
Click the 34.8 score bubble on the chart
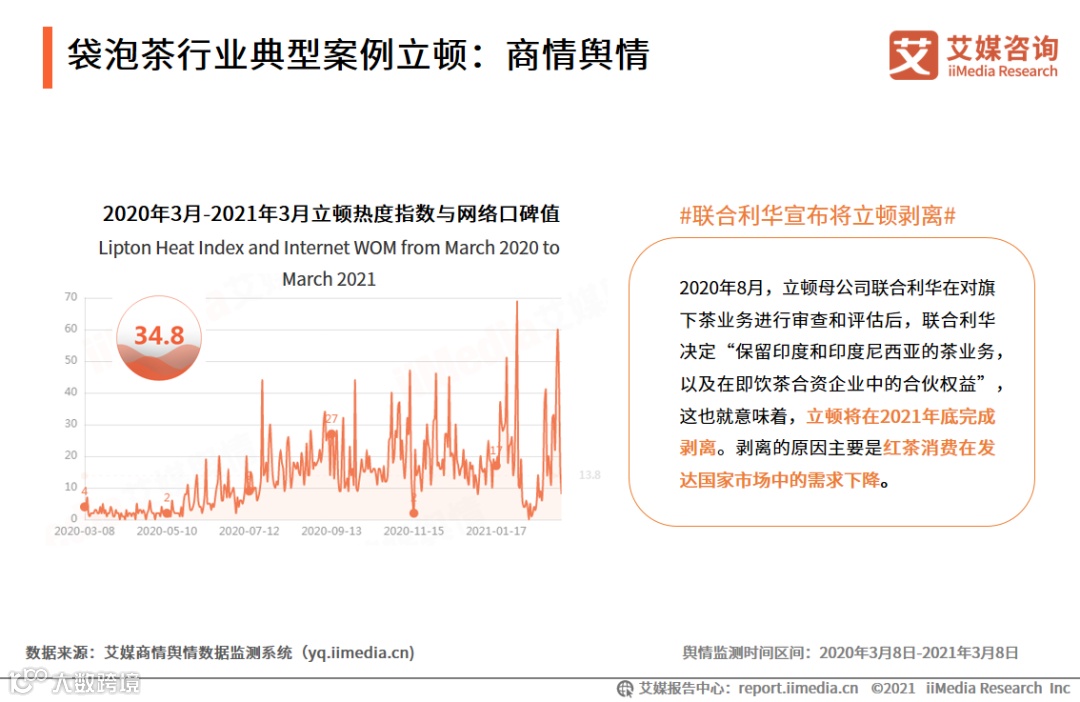pyautogui.click(x=159, y=338)
